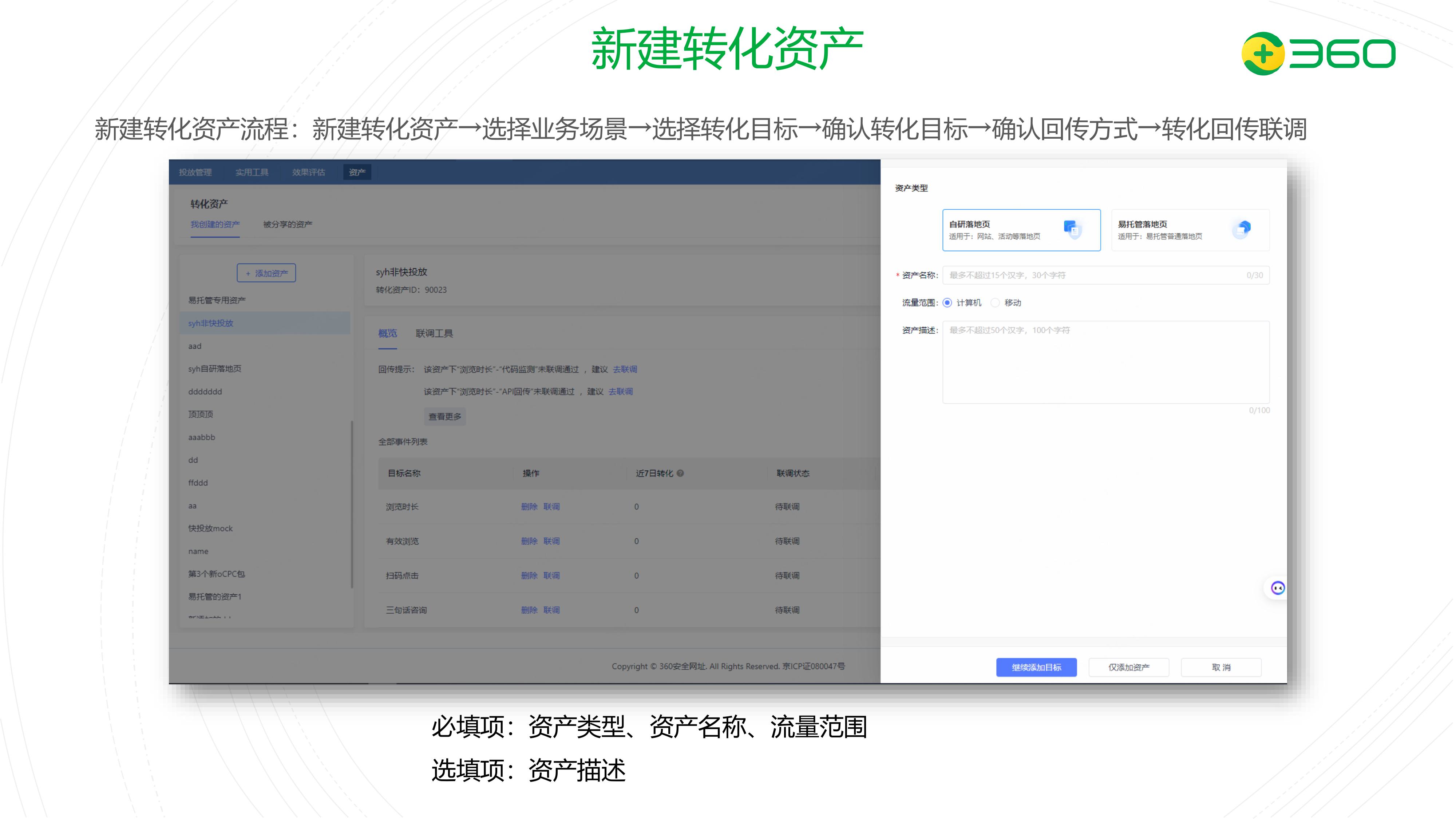Open the 投放管理 menu
1456x819 pixels.
pyautogui.click(x=195, y=173)
